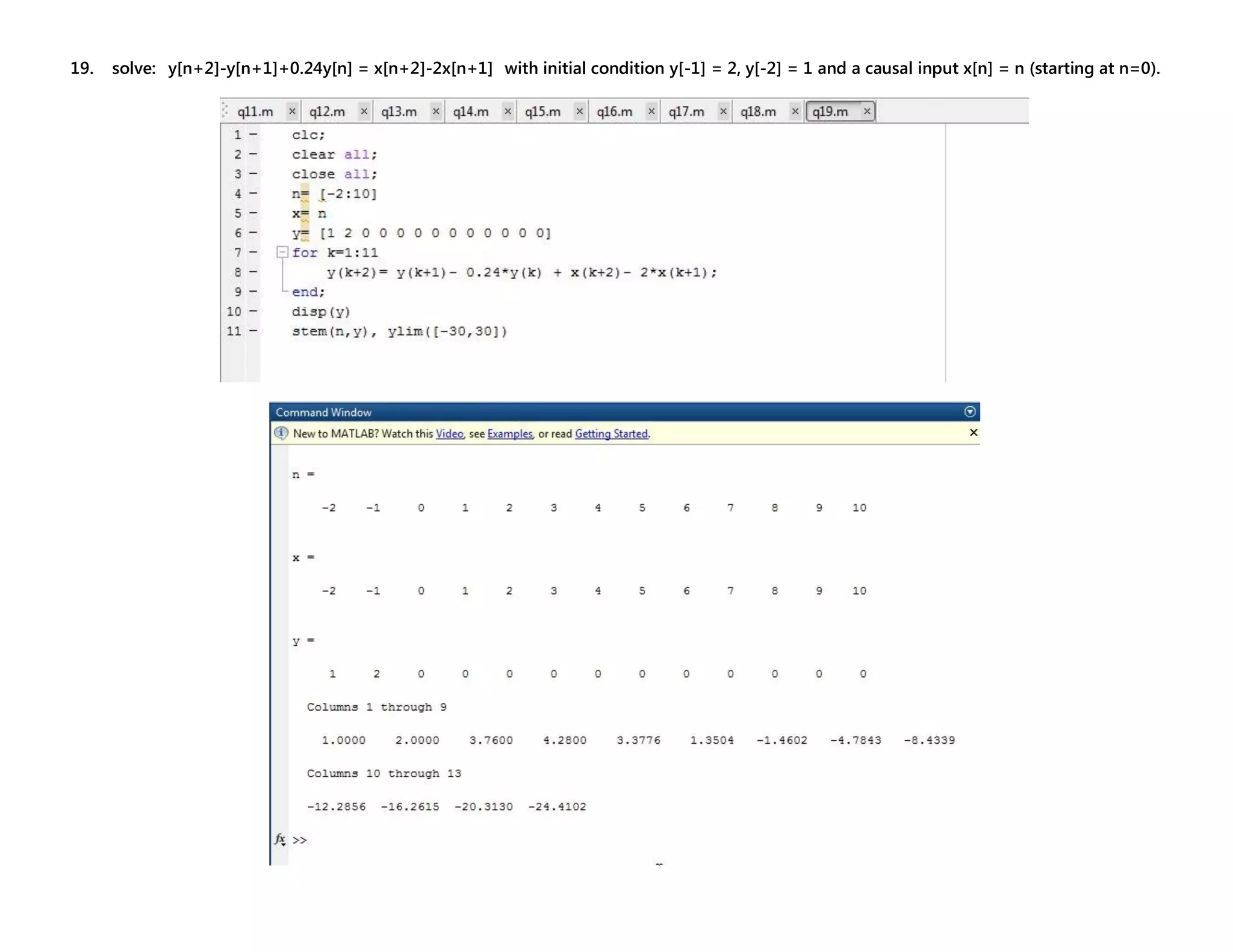1233x952 pixels.
Task: Close the q18.m tab
Action: (795, 111)
